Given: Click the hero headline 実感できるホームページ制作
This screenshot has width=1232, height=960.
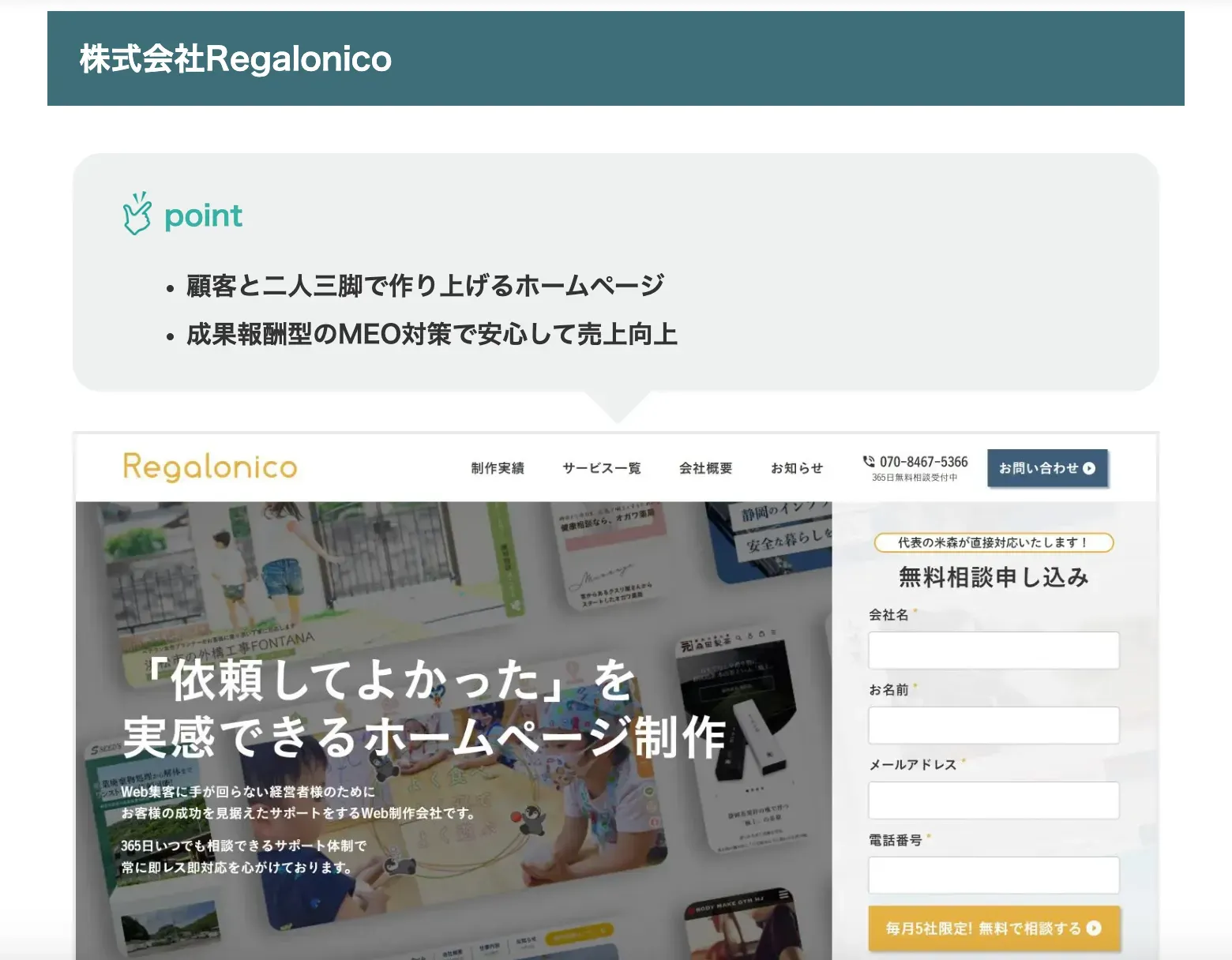Looking at the screenshot, I should tap(424, 737).
